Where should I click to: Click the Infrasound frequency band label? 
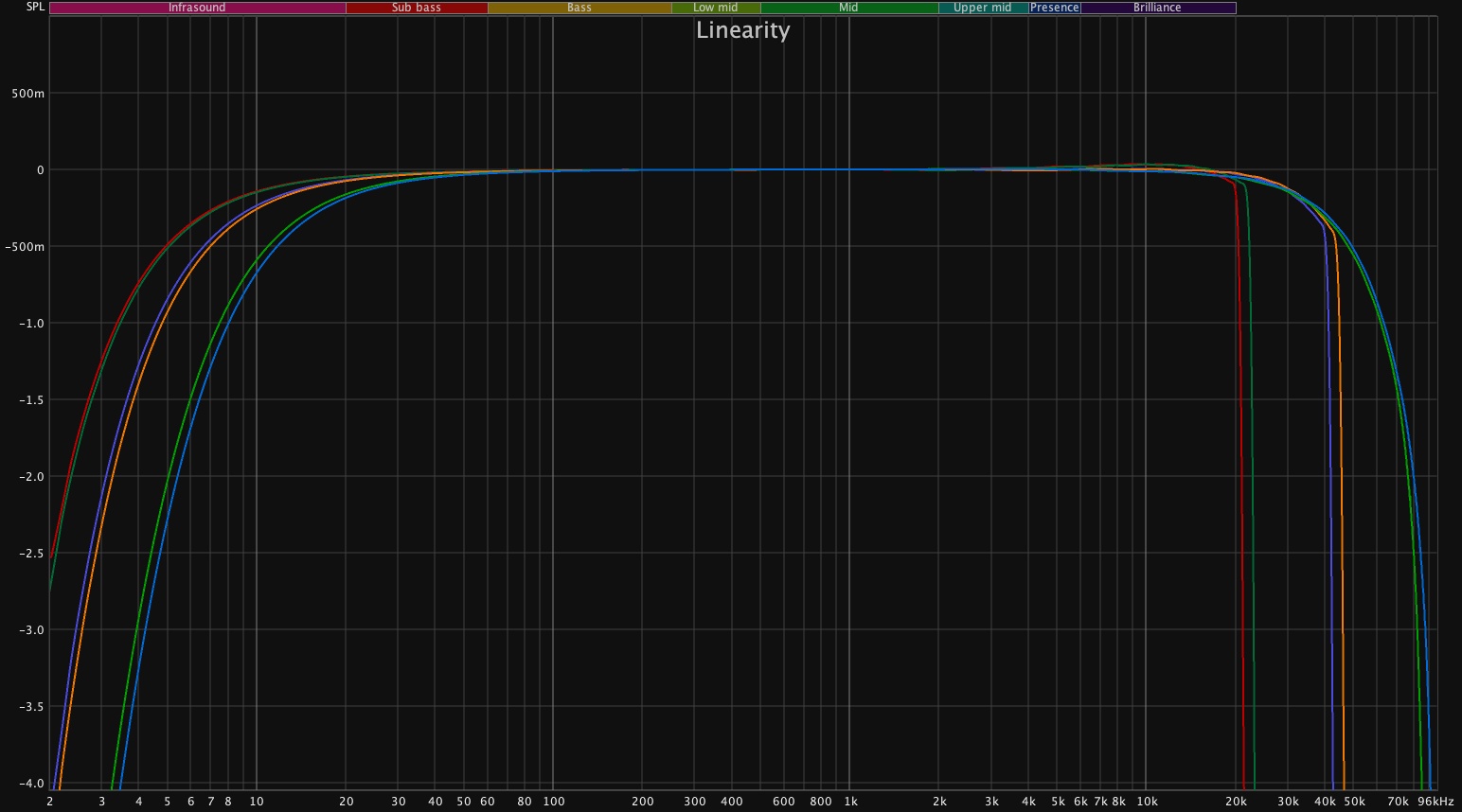coord(197,8)
